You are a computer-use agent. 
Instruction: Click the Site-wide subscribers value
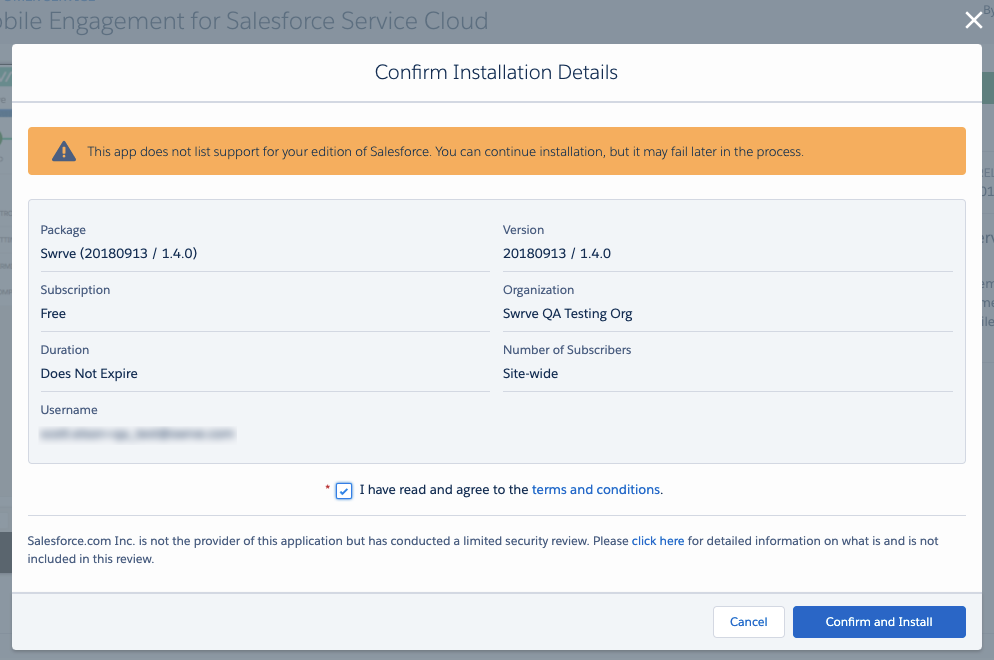click(x=530, y=373)
